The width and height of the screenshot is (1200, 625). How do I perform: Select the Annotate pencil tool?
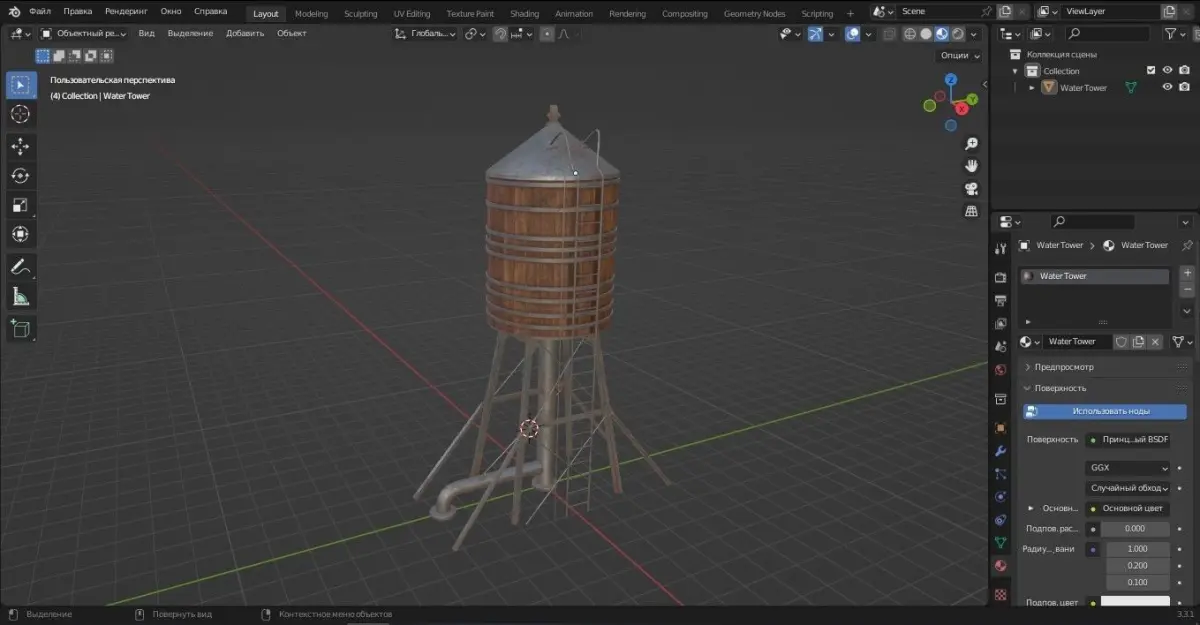pyautogui.click(x=20, y=267)
